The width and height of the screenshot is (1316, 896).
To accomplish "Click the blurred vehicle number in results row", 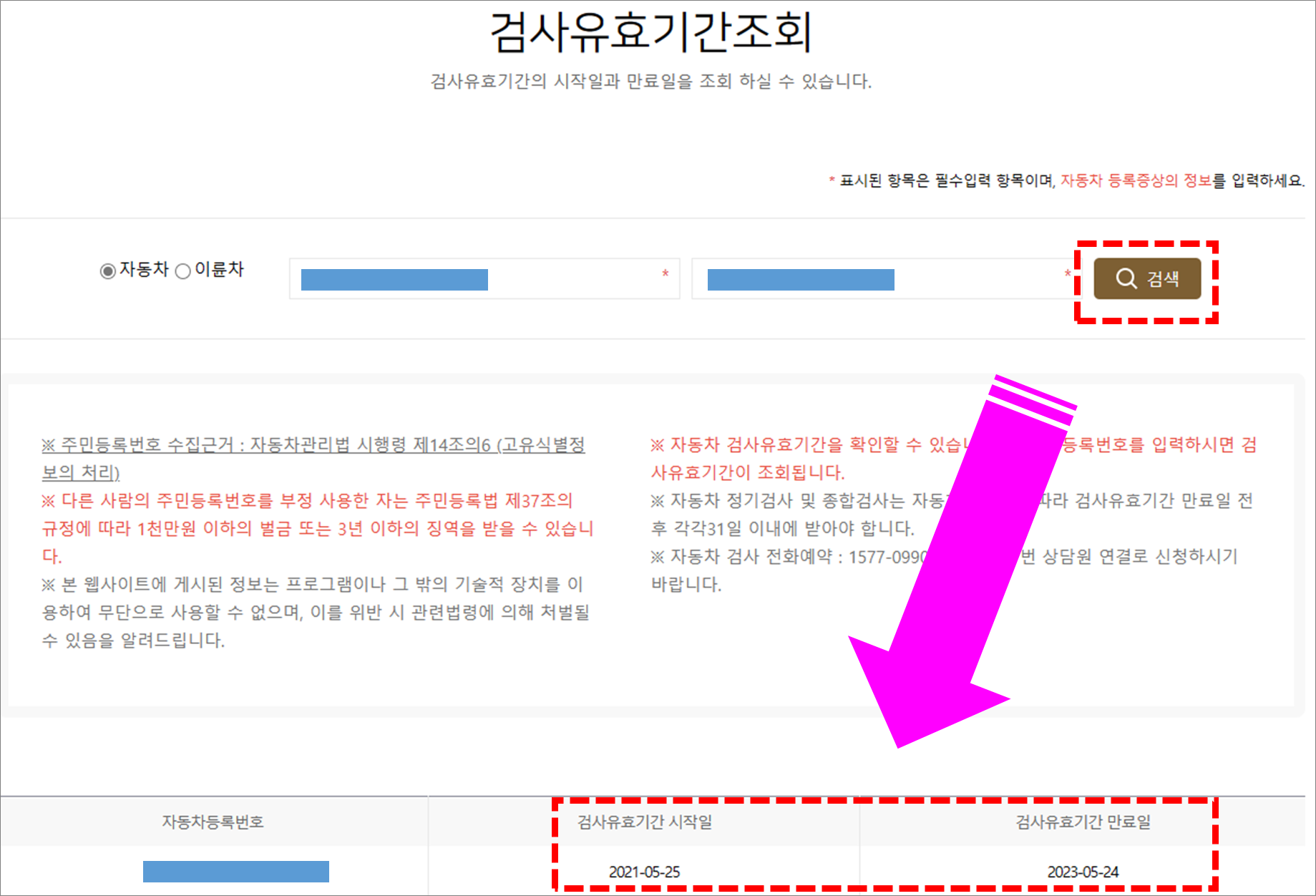I will tap(236, 872).
